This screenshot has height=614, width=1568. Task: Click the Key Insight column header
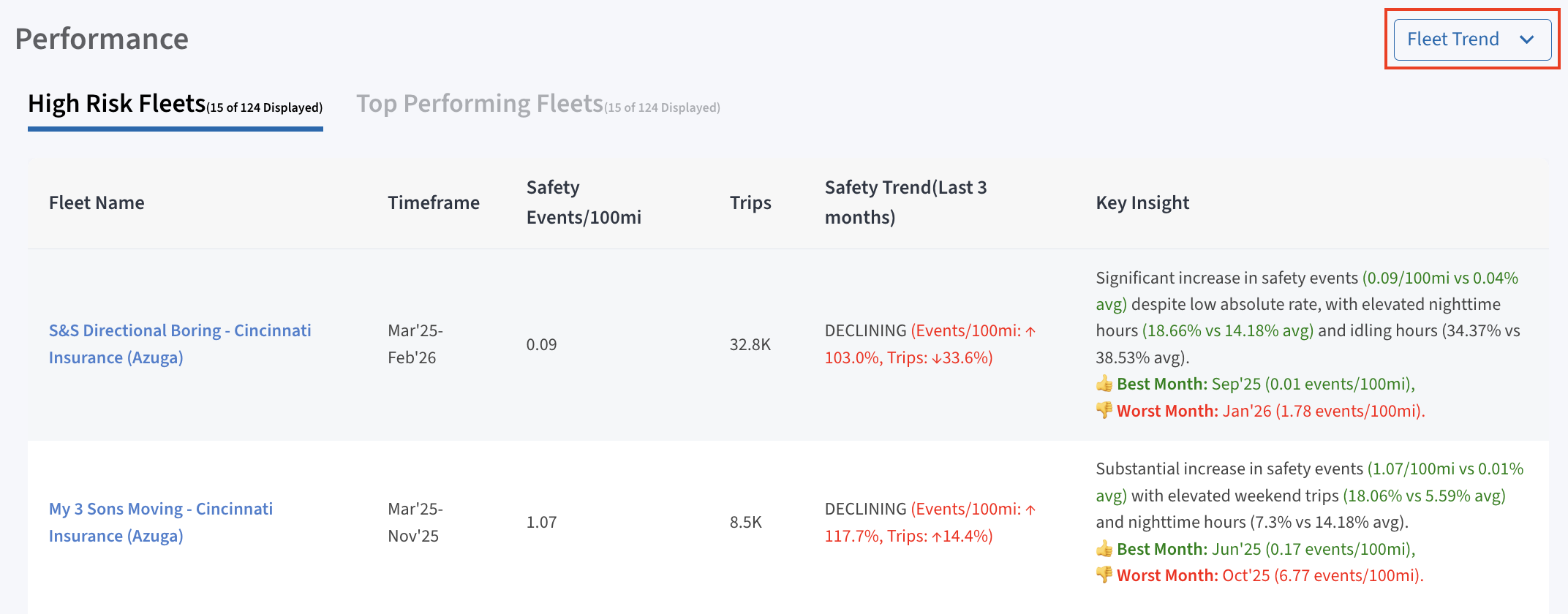coord(1142,202)
